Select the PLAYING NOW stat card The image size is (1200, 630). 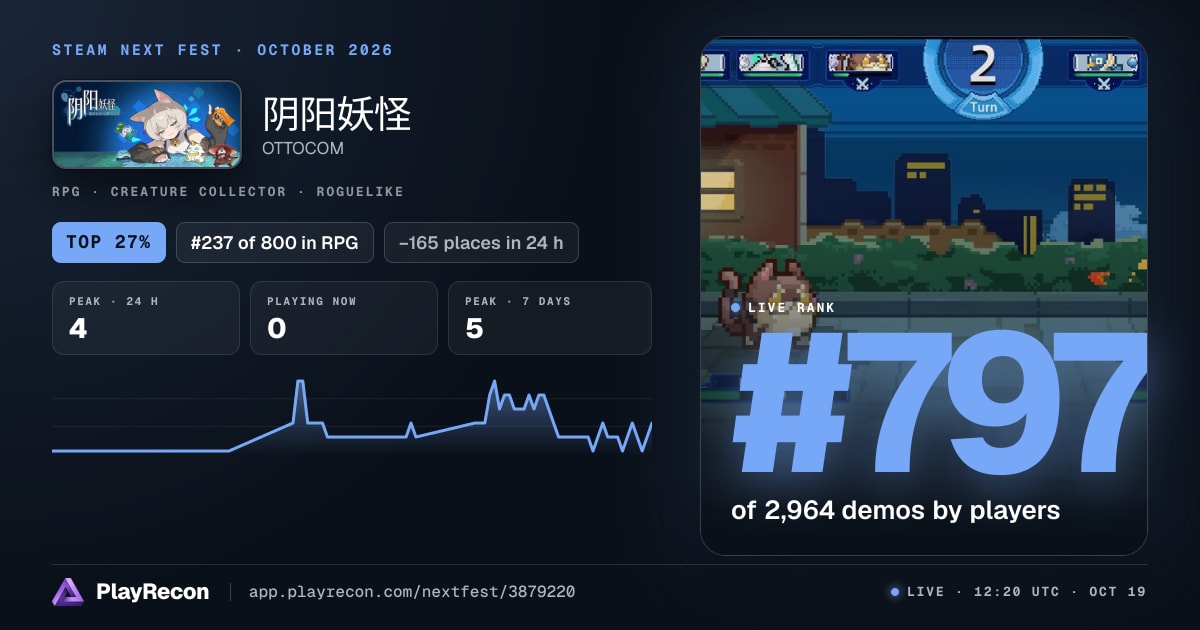coord(344,318)
